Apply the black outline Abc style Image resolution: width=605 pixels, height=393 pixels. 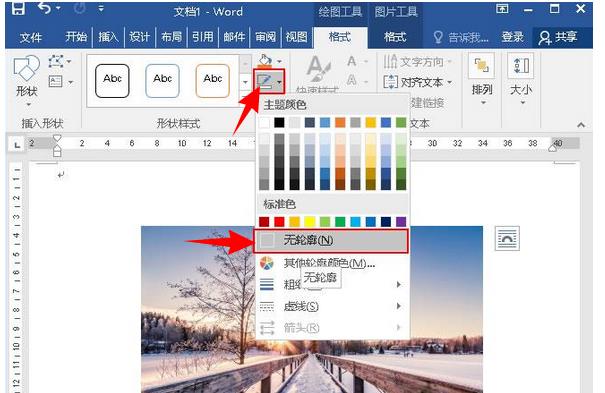tap(112, 81)
